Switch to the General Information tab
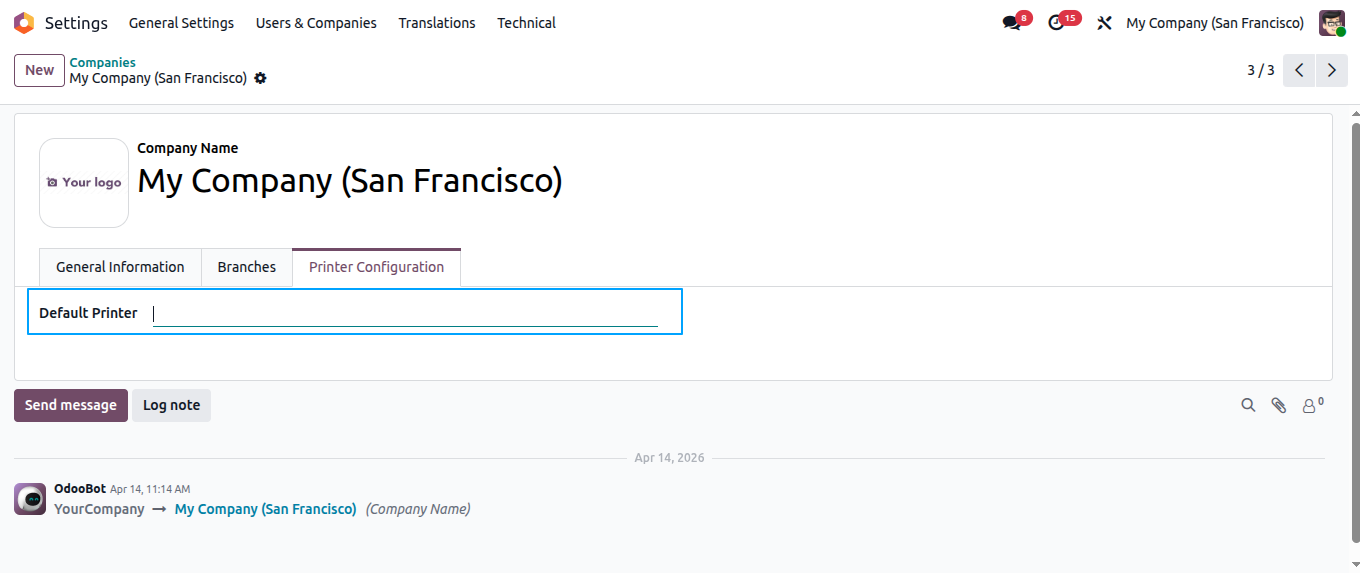This screenshot has height=573, width=1360. coord(120,267)
